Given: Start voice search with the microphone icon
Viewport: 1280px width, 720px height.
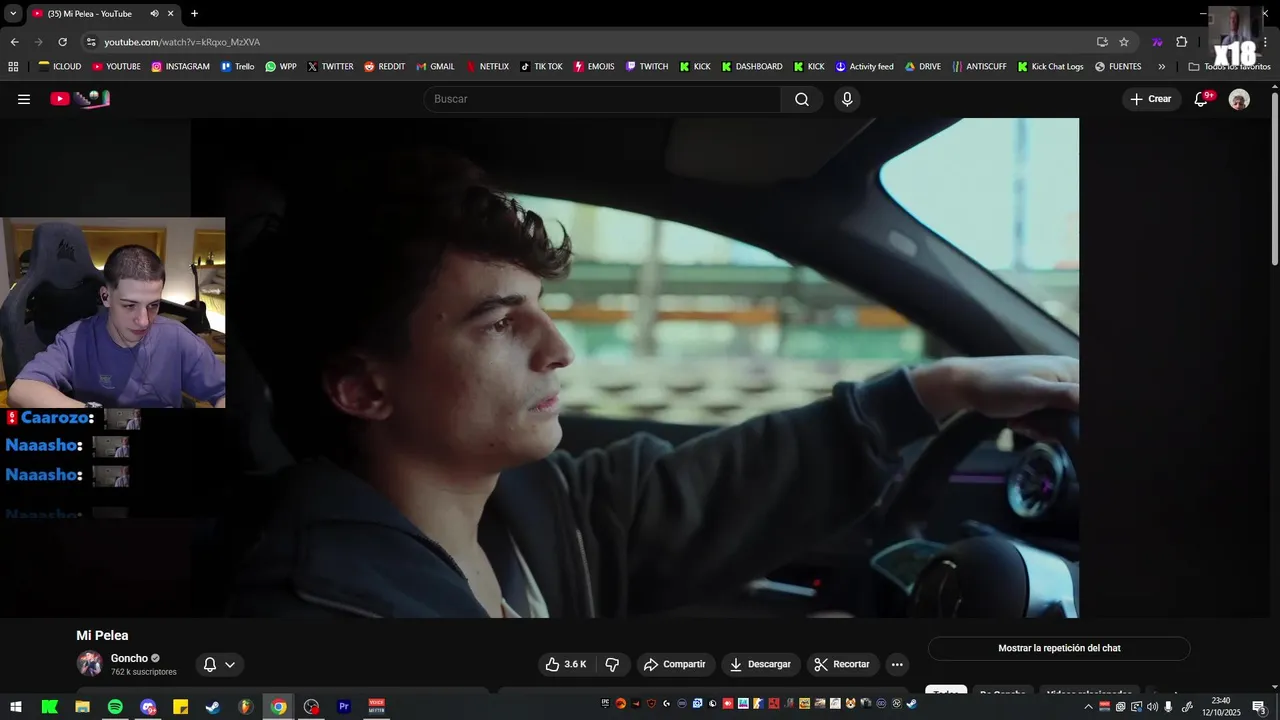Looking at the screenshot, I should pos(847,99).
